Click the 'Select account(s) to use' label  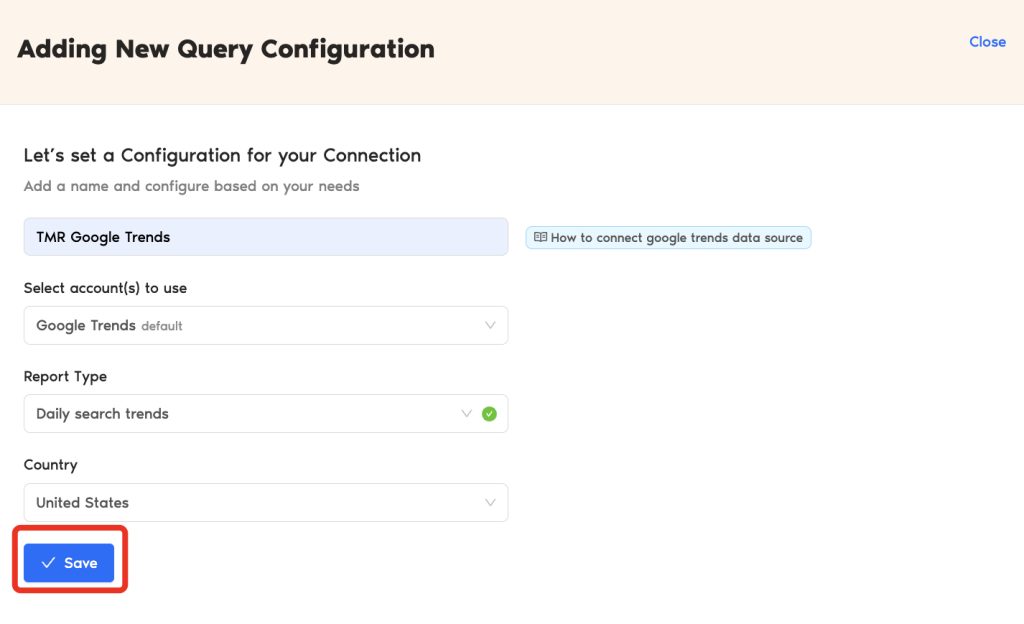click(105, 288)
